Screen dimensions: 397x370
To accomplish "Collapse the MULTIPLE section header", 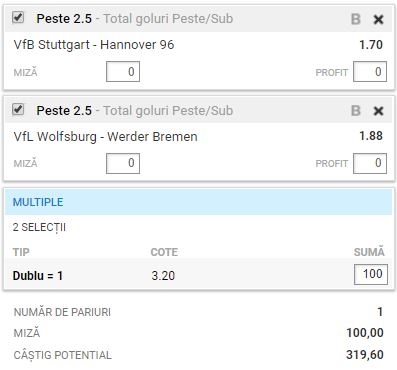I will tap(198, 202).
